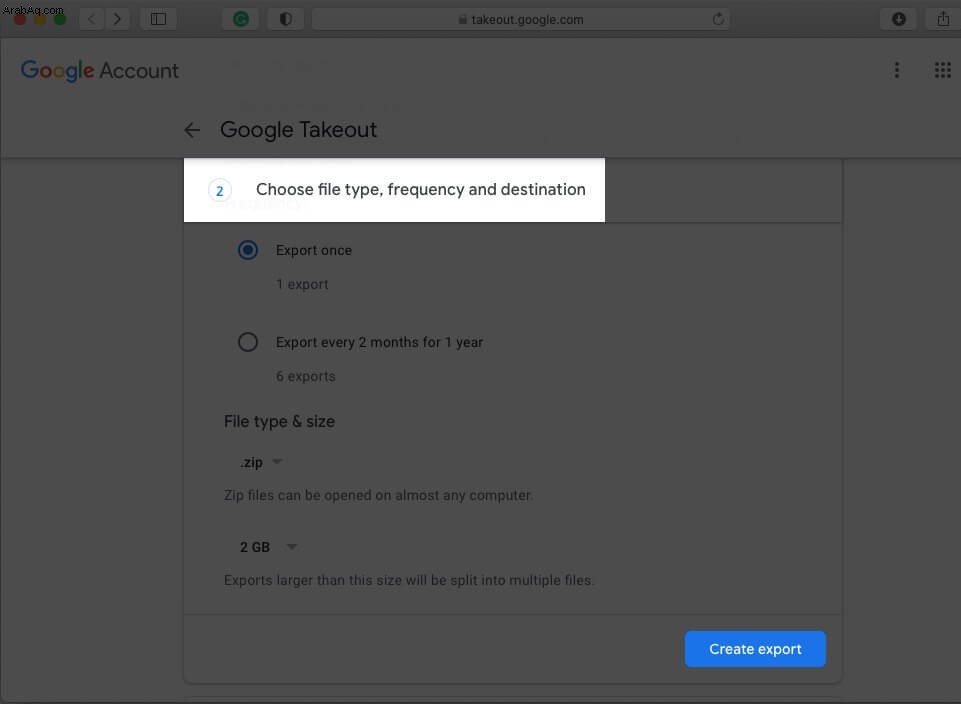This screenshot has width=961, height=704.
Task: Click the 1 export label
Action: point(302,284)
